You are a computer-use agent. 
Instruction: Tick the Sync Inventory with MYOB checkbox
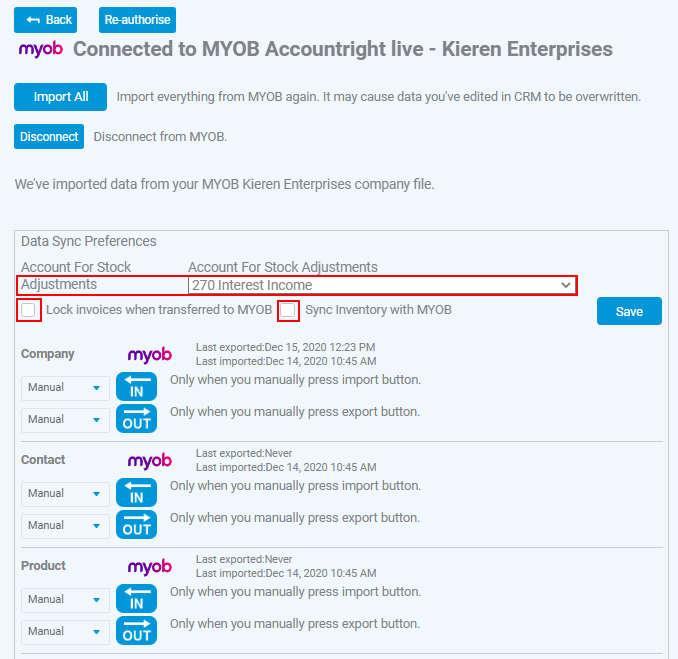click(x=288, y=310)
